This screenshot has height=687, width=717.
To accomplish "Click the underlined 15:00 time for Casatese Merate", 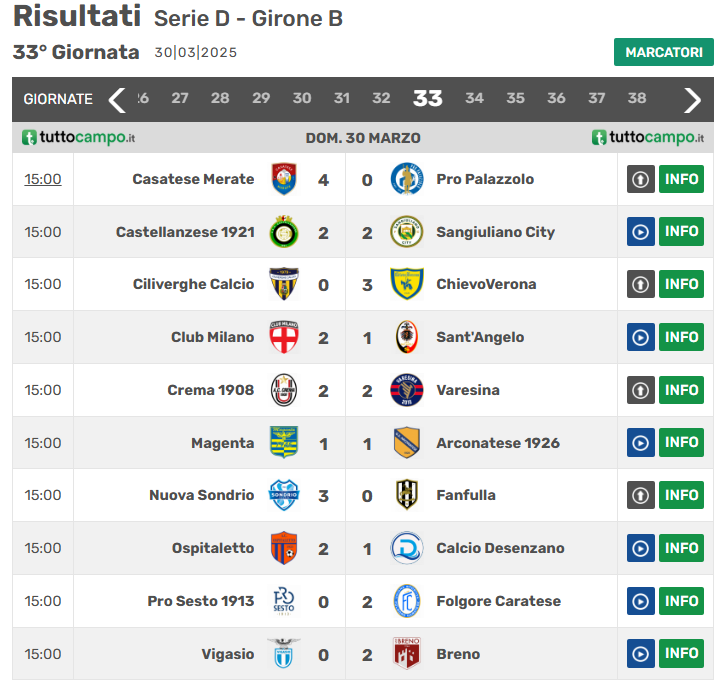I will [43, 179].
